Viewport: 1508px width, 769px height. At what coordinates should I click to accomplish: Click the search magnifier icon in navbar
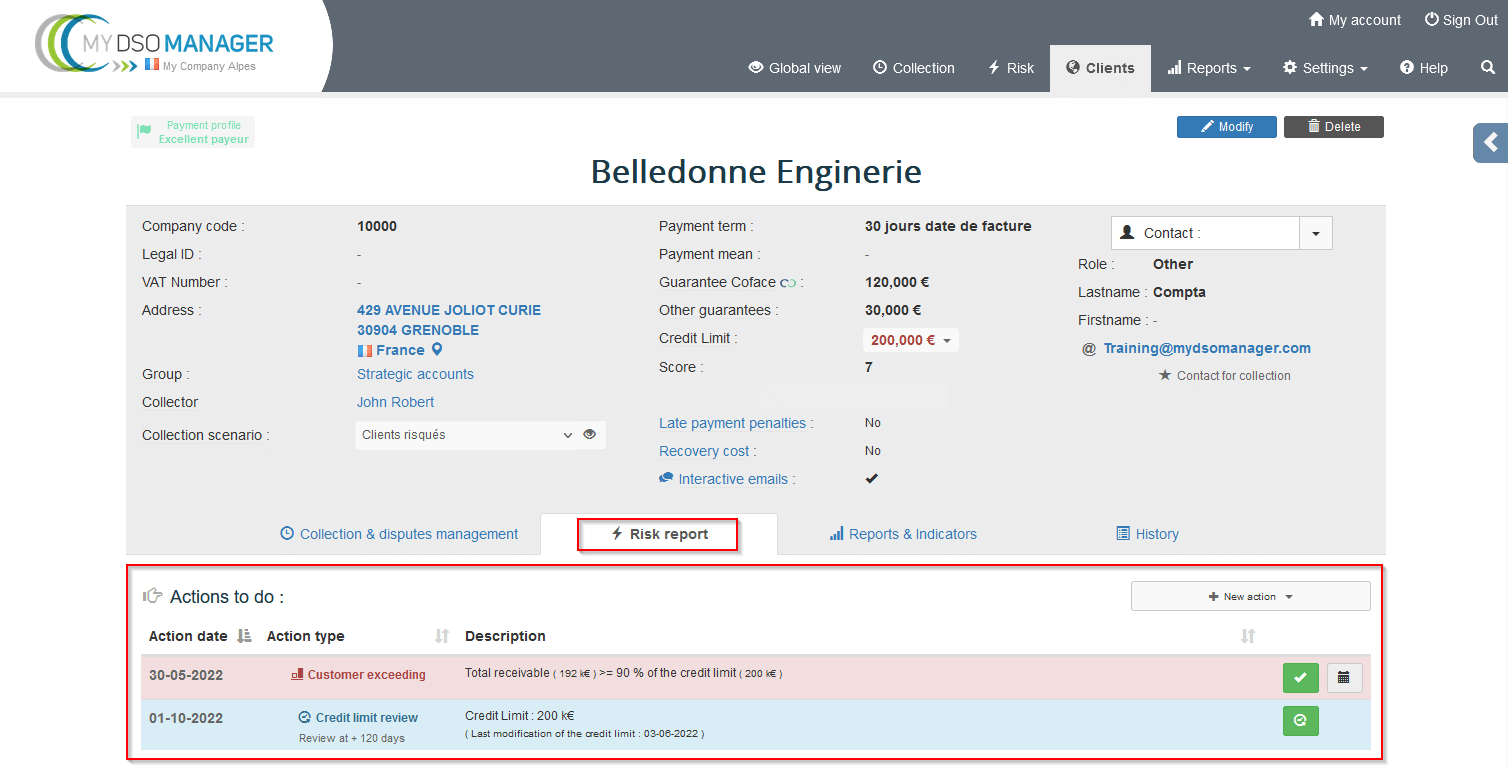1488,68
